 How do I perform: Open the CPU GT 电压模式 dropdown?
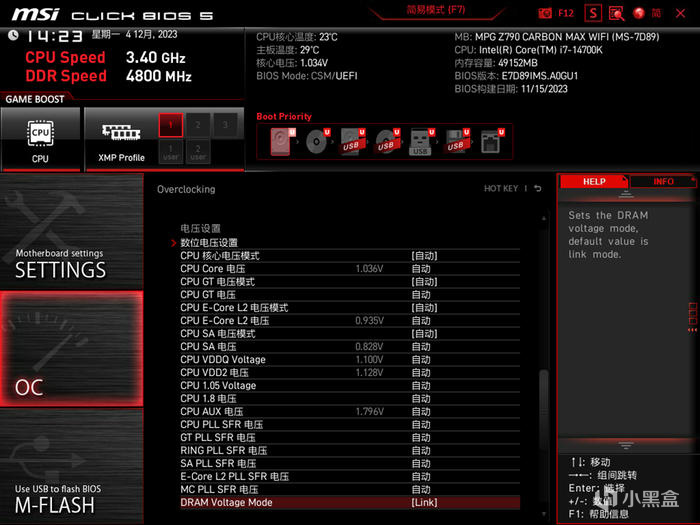coord(424,282)
